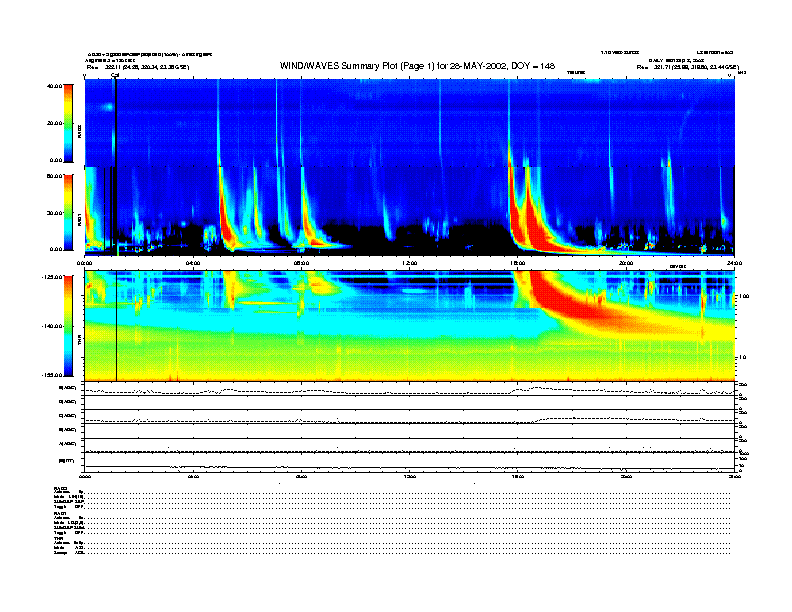
Task: Click 08:00 tick label under RAD1 spectrogram
Action: pyautogui.click(x=301, y=263)
